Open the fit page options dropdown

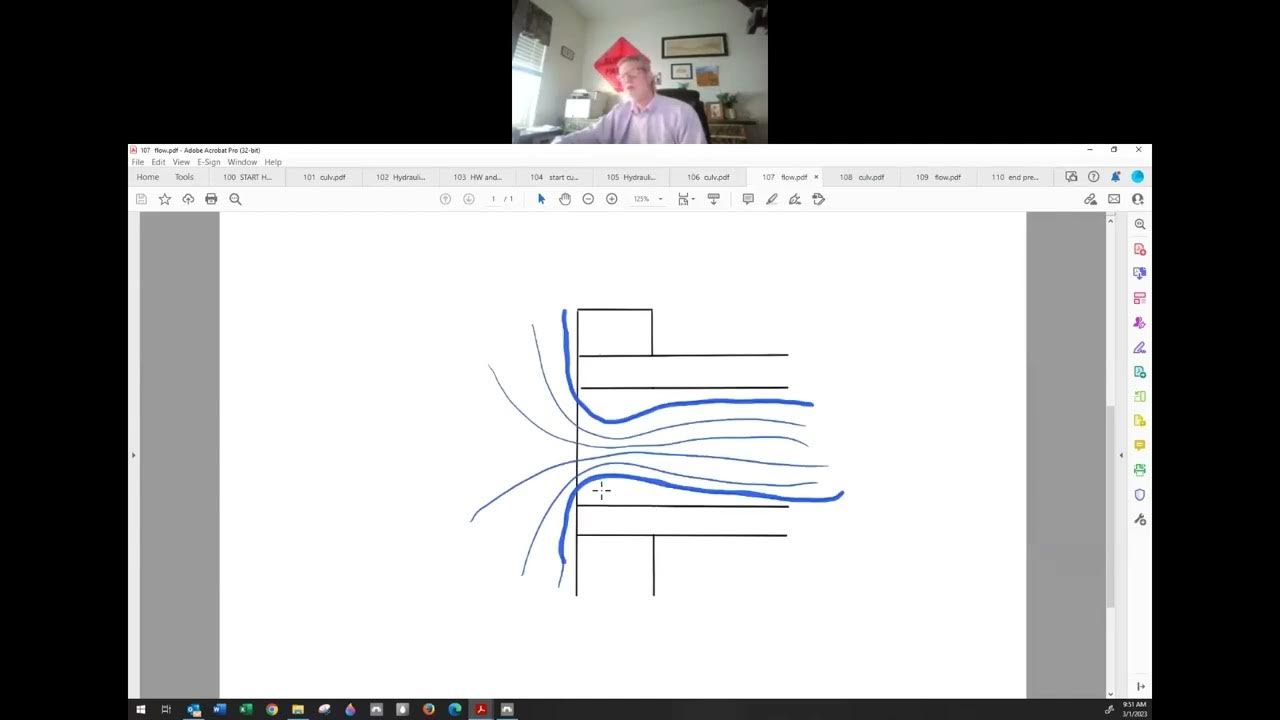(x=686, y=199)
